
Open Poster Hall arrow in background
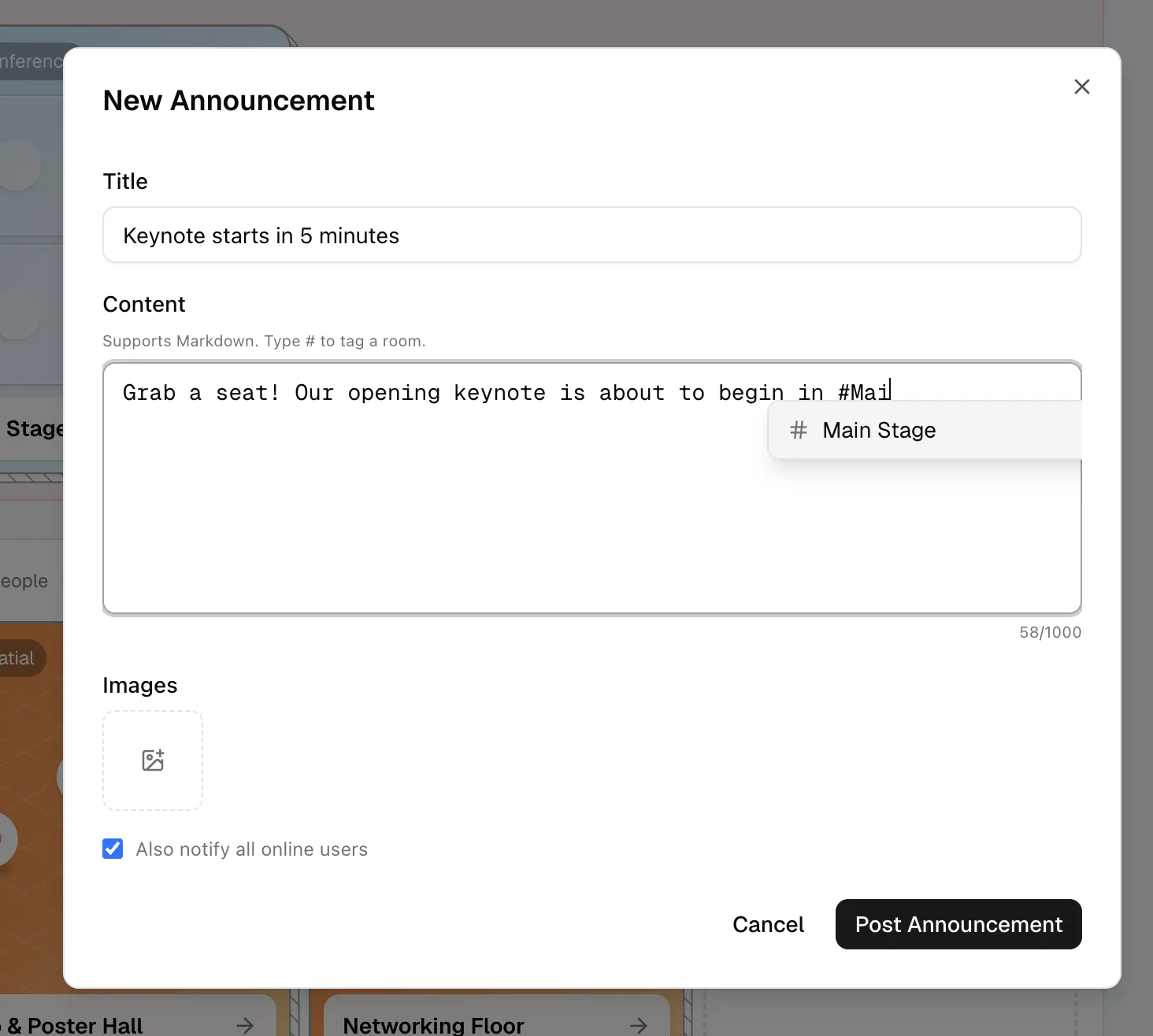click(245, 1025)
